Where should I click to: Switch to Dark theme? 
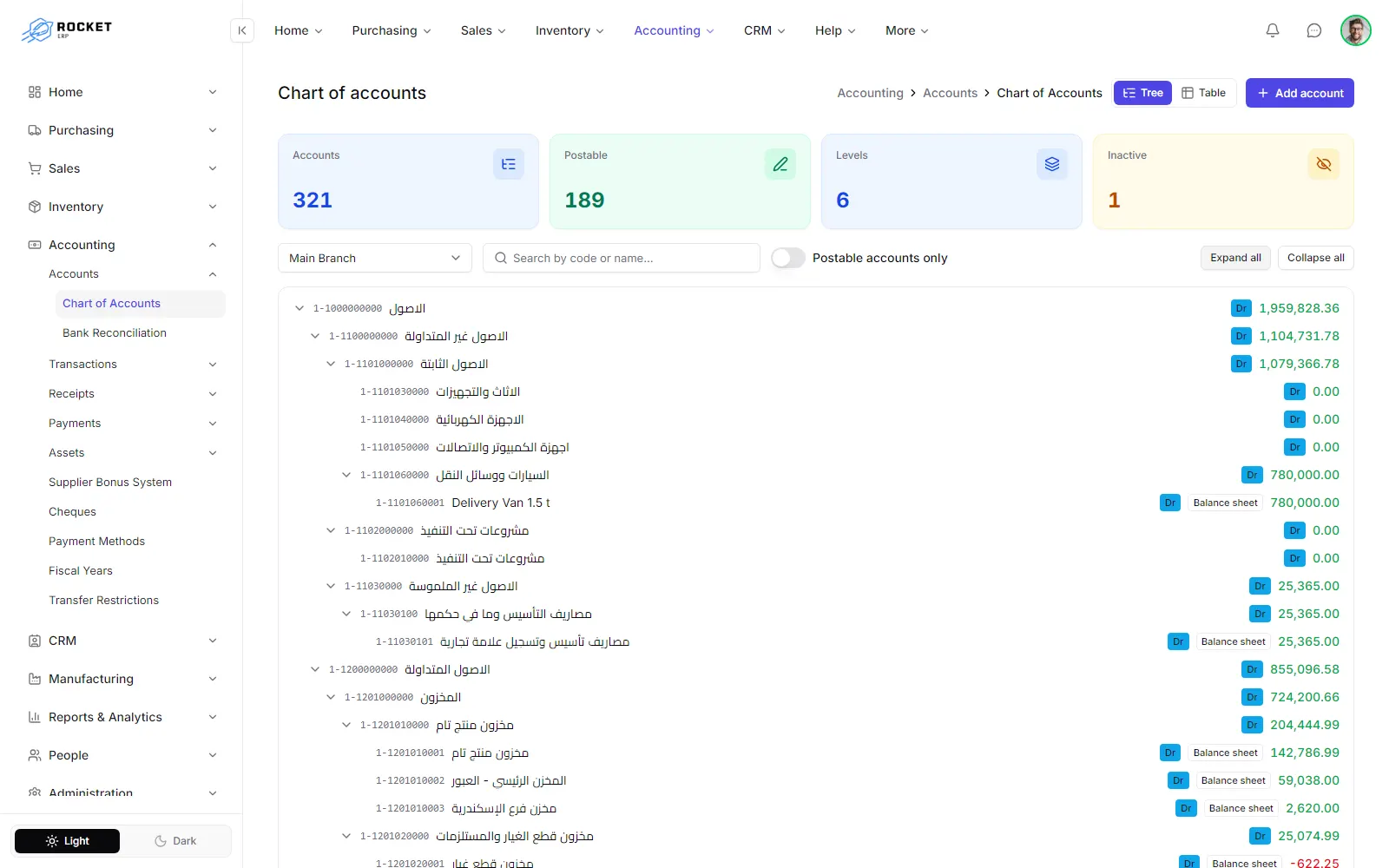(x=175, y=841)
